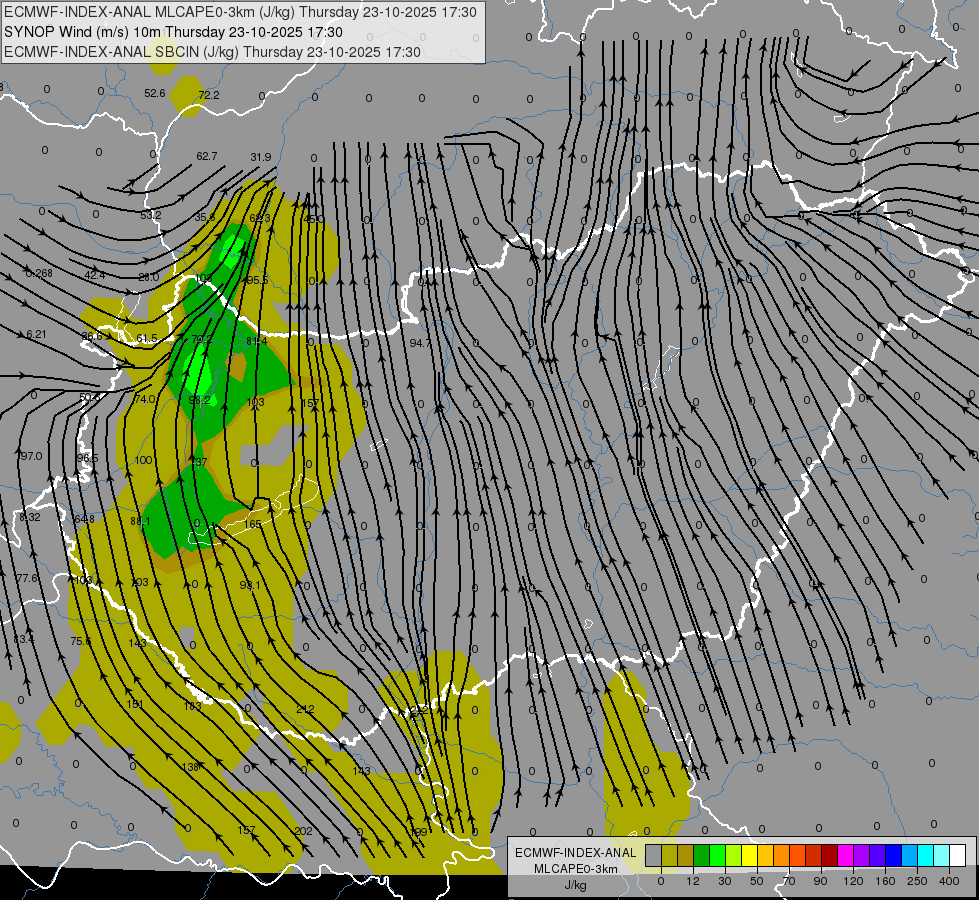Click the map value 137

point(199,462)
